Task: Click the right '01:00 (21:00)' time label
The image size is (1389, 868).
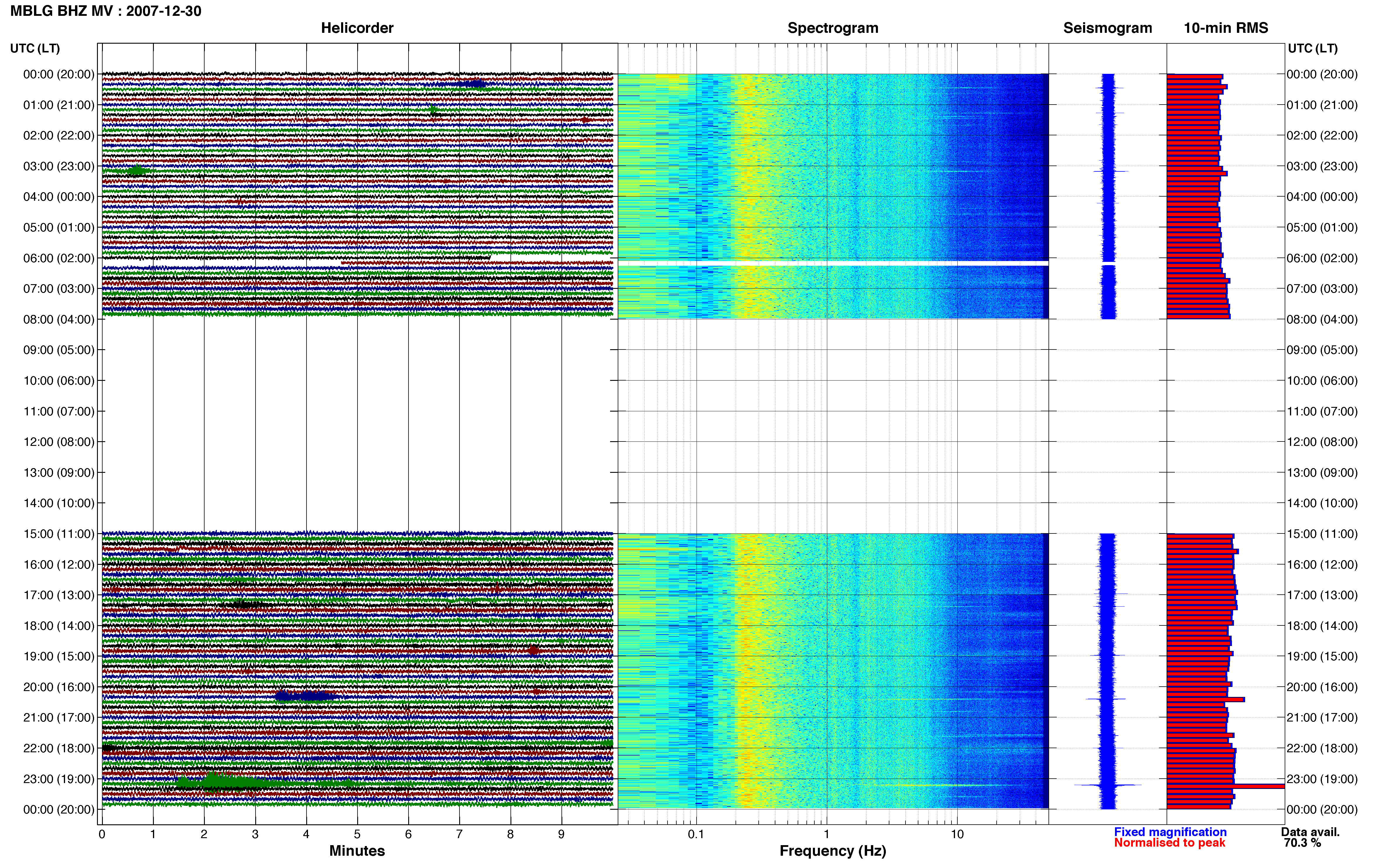Action: [1322, 105]
